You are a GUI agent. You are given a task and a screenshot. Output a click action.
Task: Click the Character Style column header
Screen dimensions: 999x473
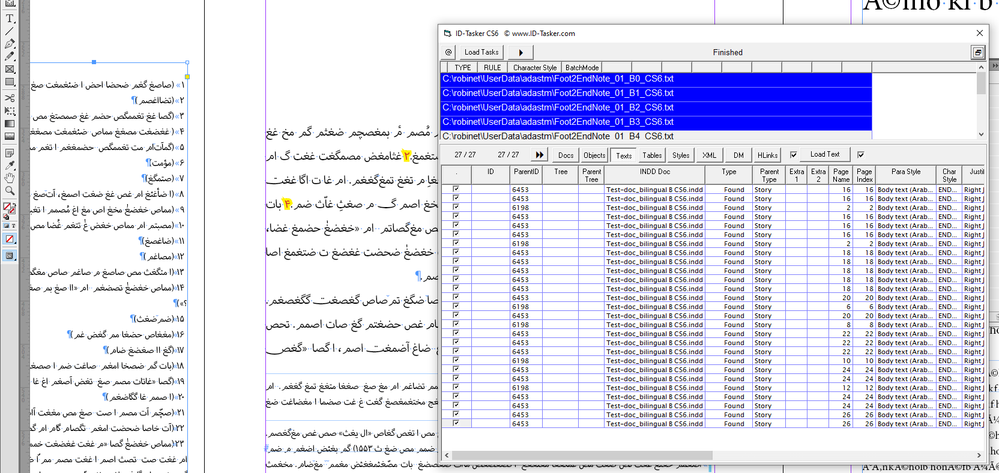coord(535,67)
